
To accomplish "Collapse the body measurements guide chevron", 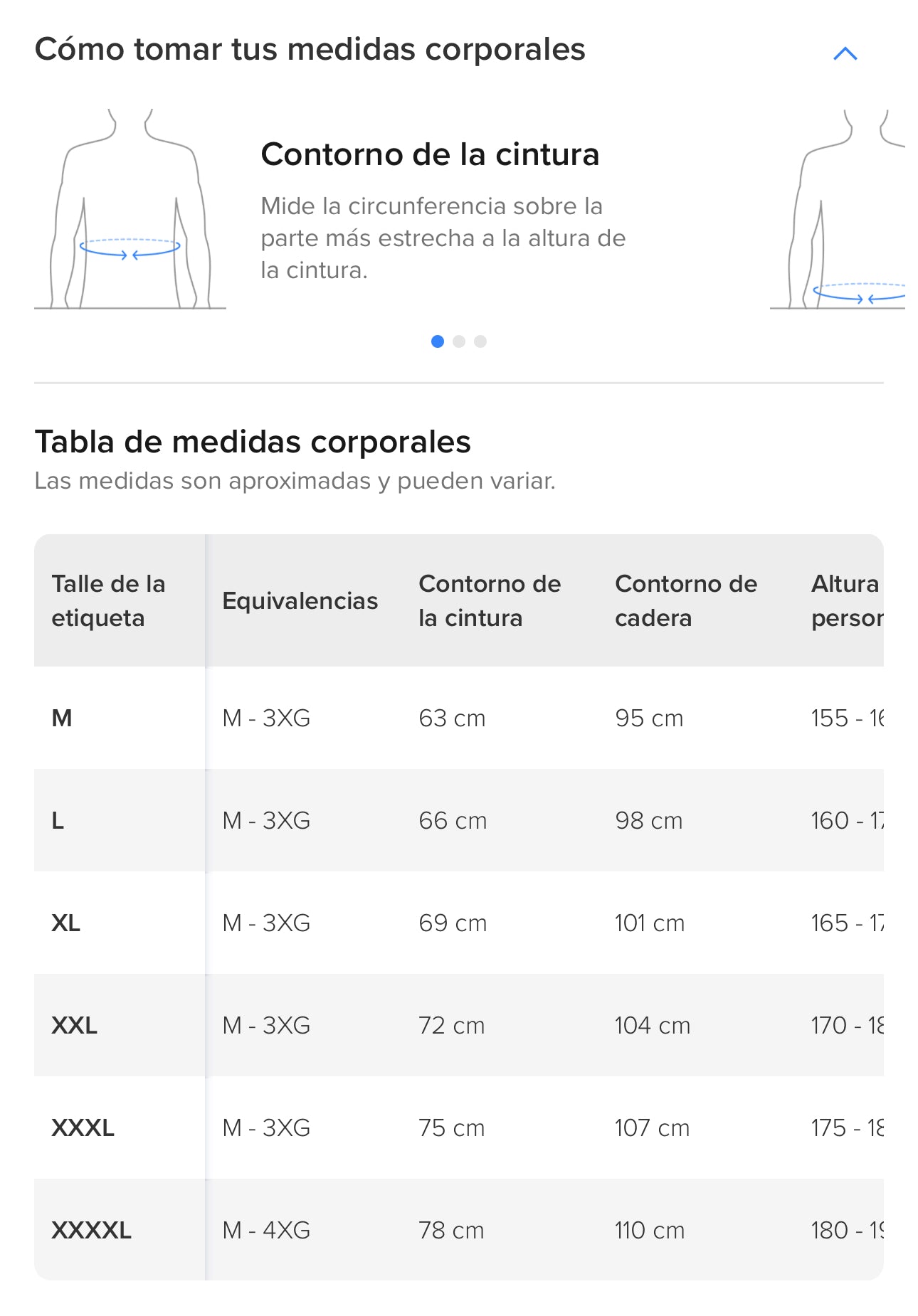I will coord(845,53).
